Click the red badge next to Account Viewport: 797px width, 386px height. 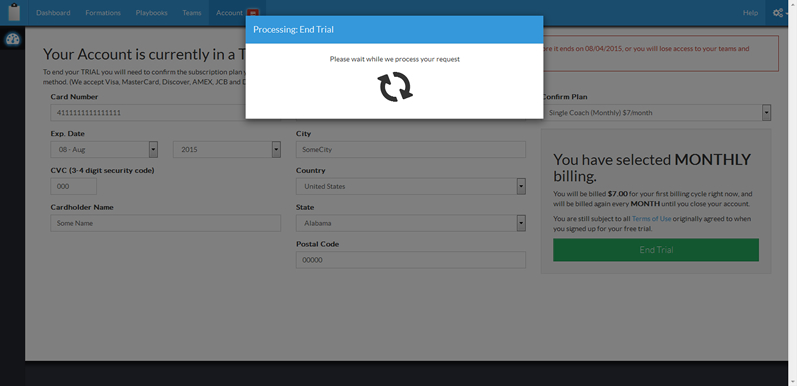click(252, 13)
